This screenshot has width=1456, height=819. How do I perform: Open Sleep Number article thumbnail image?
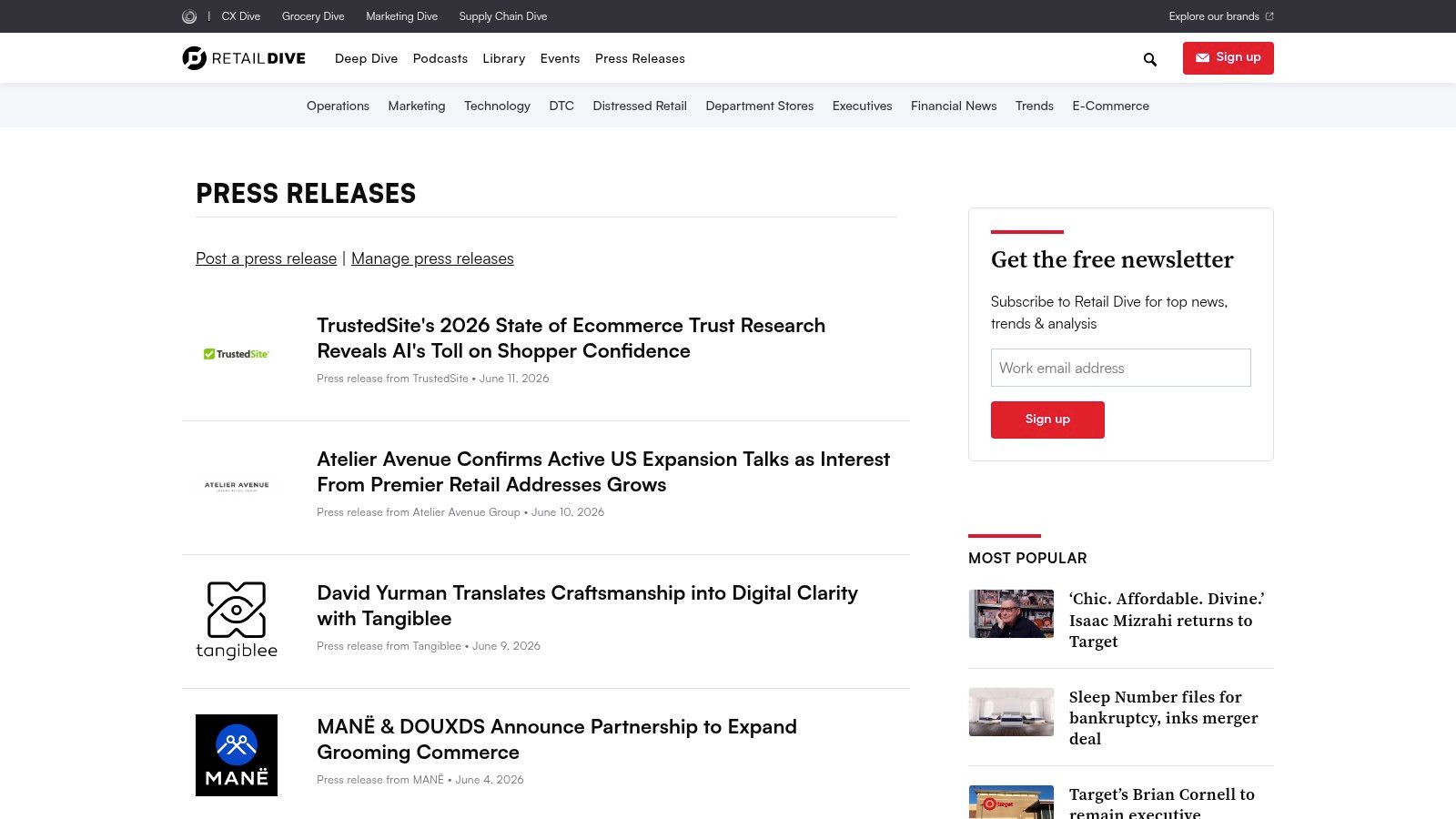click(1011, 712)
